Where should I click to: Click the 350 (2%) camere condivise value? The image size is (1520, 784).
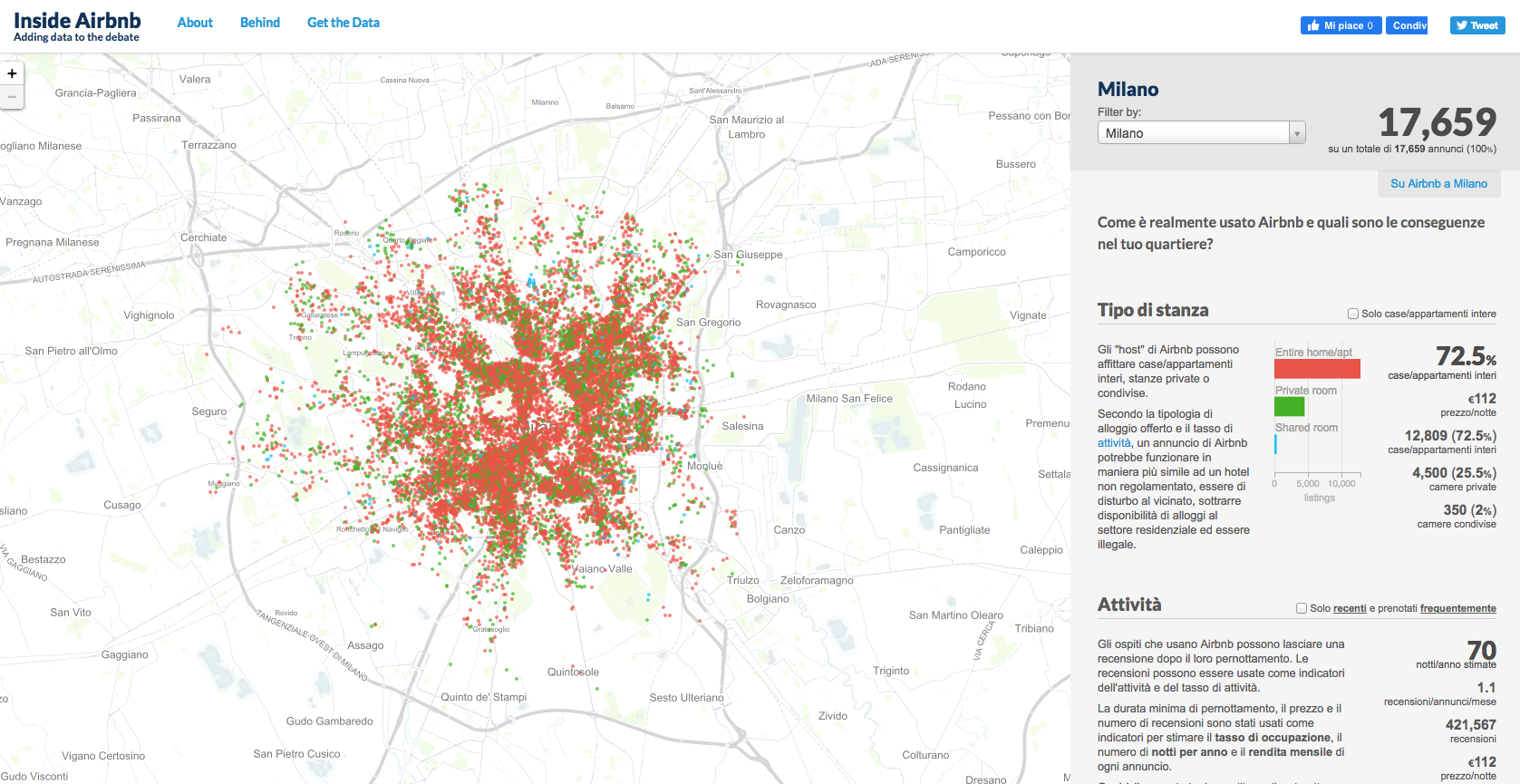[1469, 510]
